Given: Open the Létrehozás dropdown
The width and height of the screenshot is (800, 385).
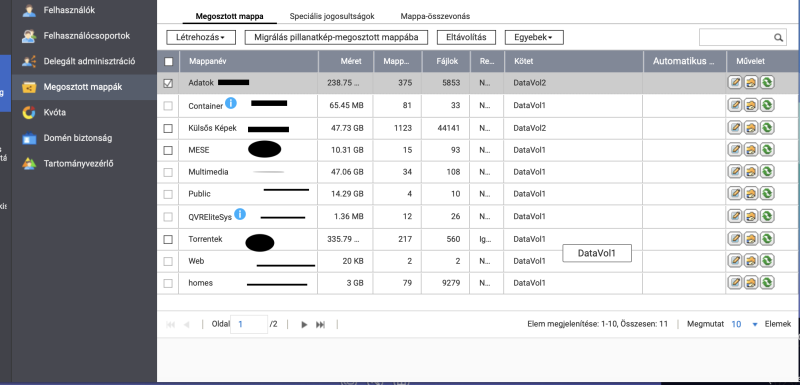Looking at the screenshot, I should pyautogui.click(x=201, y=37).
